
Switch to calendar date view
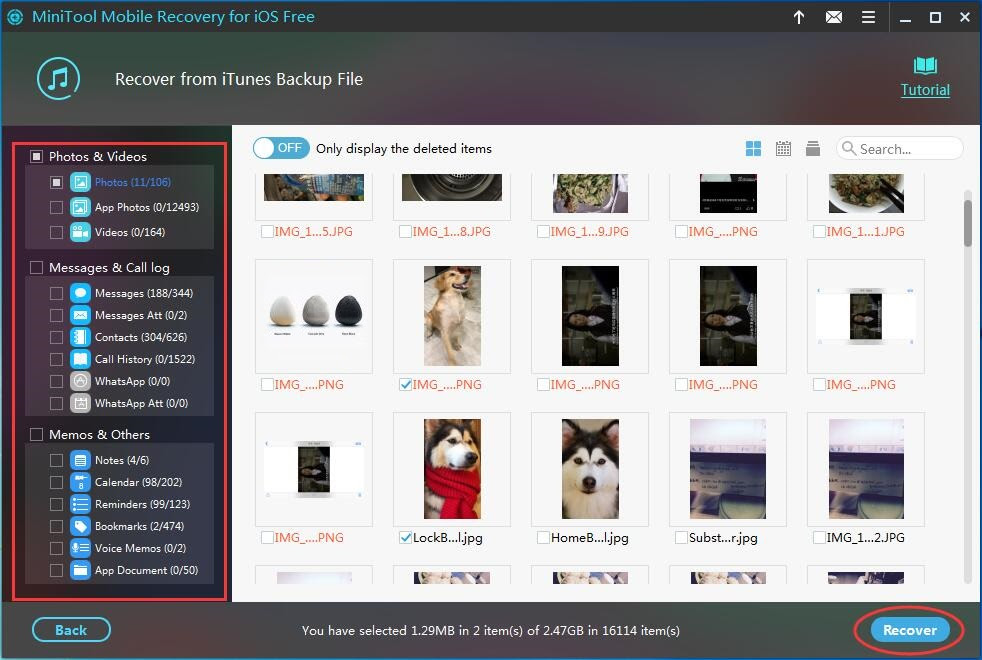pyautogui.click(x=783, y=148)
